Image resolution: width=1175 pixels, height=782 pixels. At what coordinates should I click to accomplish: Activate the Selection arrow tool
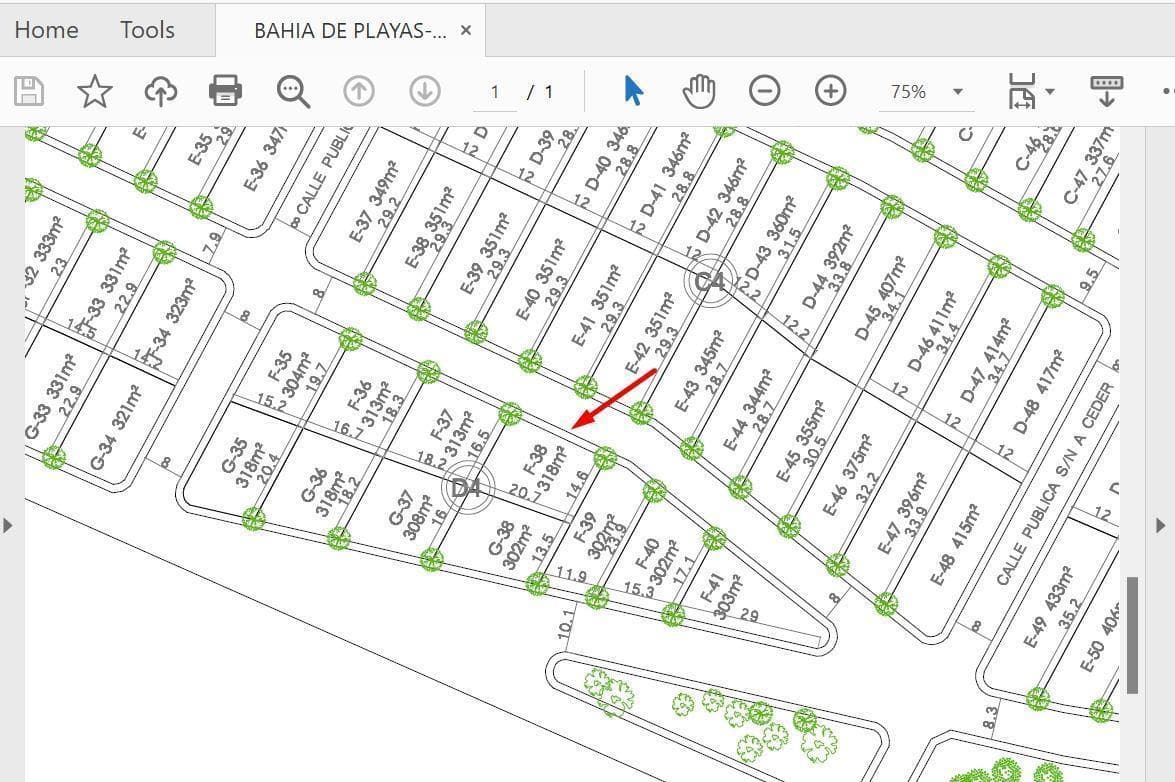[x=633, y=91]
